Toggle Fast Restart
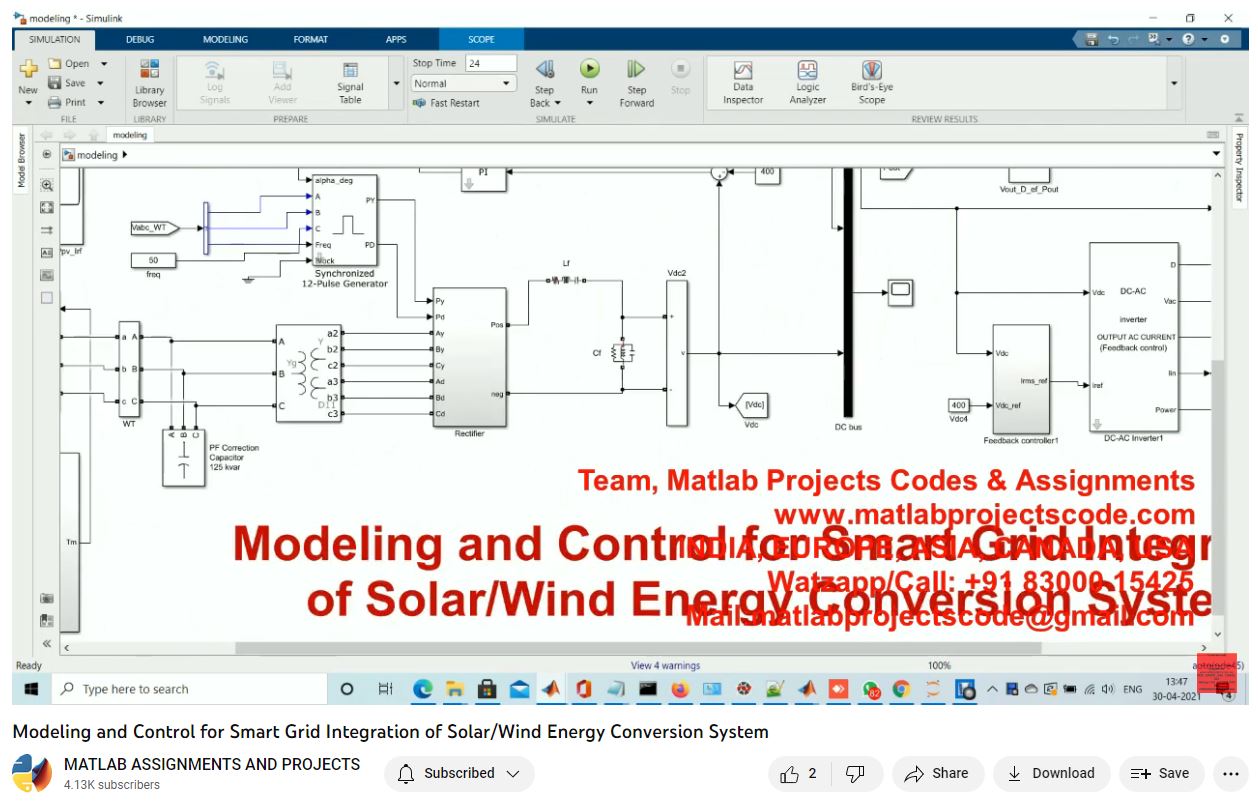This screenshot has width=1258, height=803. pos(446,103)
